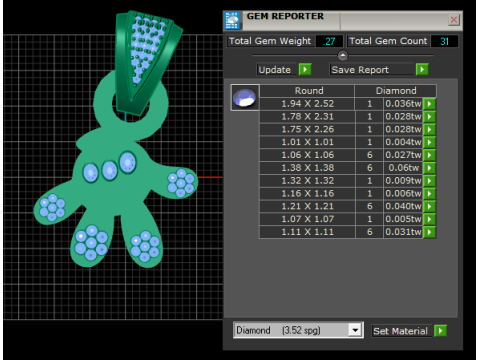
Task: Click the Gem Reporter title bar icon
Action: (x=232, y=21)
